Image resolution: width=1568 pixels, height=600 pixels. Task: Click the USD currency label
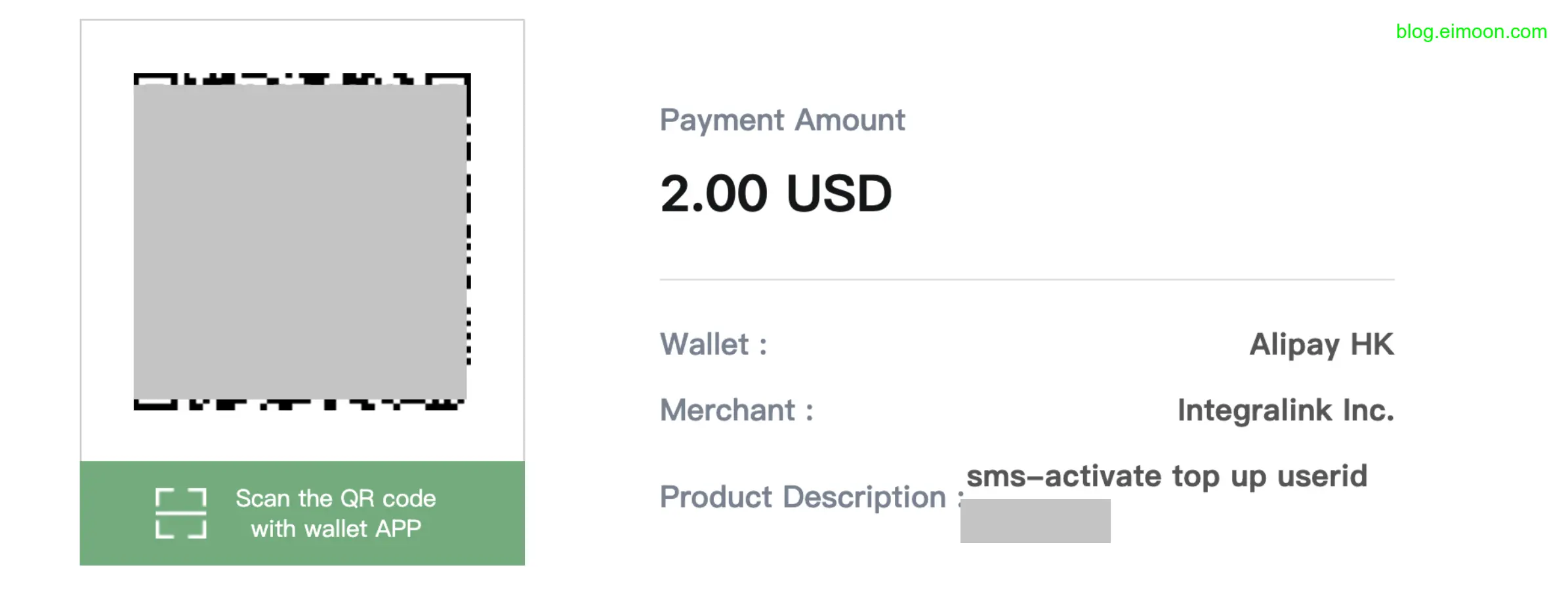(x=838, y=194)
